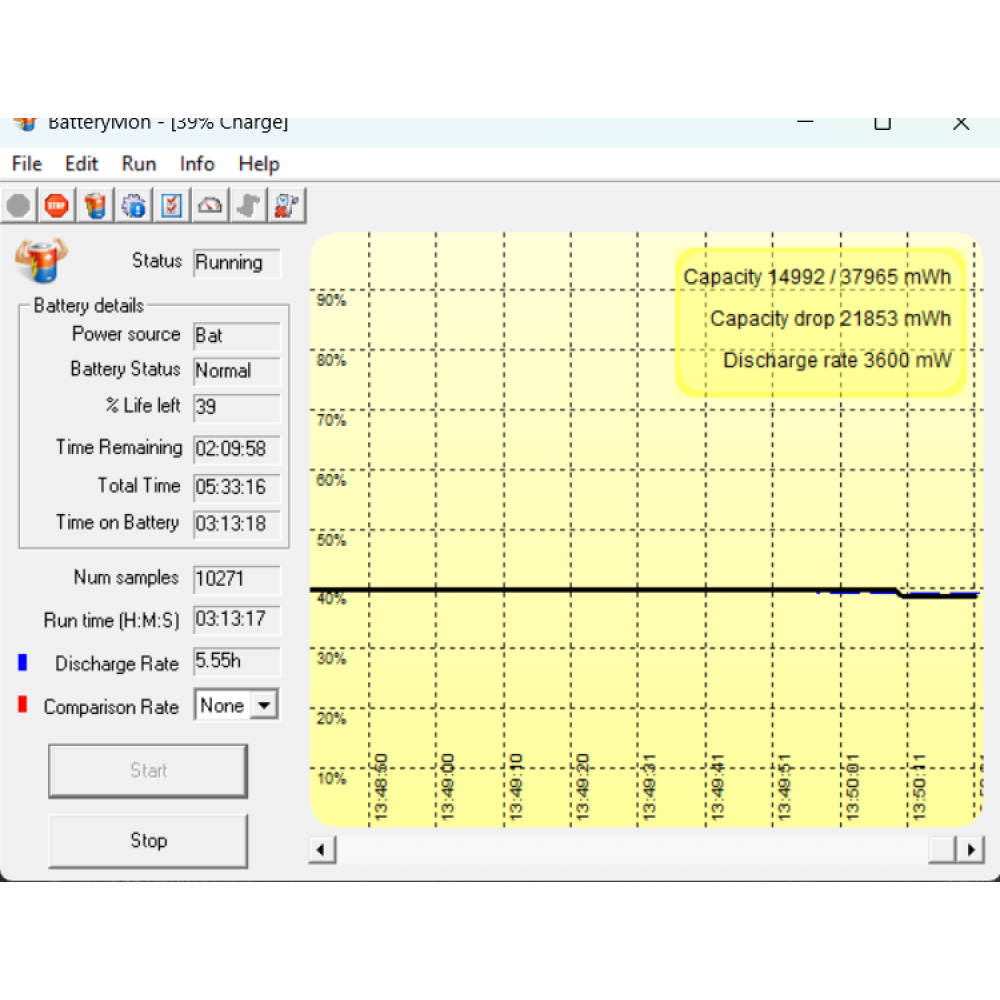Click the Time Remaining value field
This screenshot has height=1000, width=1000.
click(237, 449)
